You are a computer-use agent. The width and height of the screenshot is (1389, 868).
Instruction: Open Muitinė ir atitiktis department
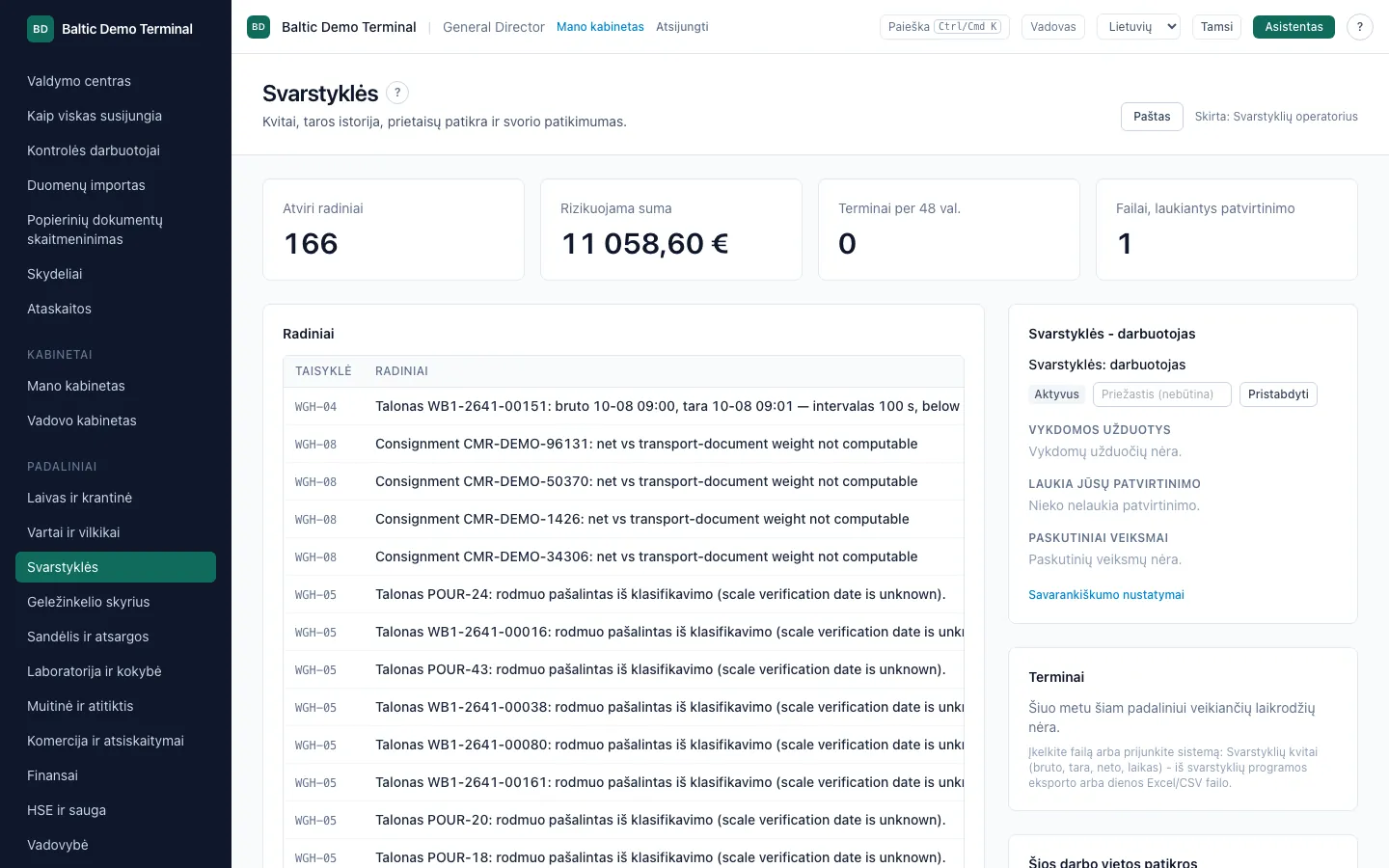(x=116, y=706)
